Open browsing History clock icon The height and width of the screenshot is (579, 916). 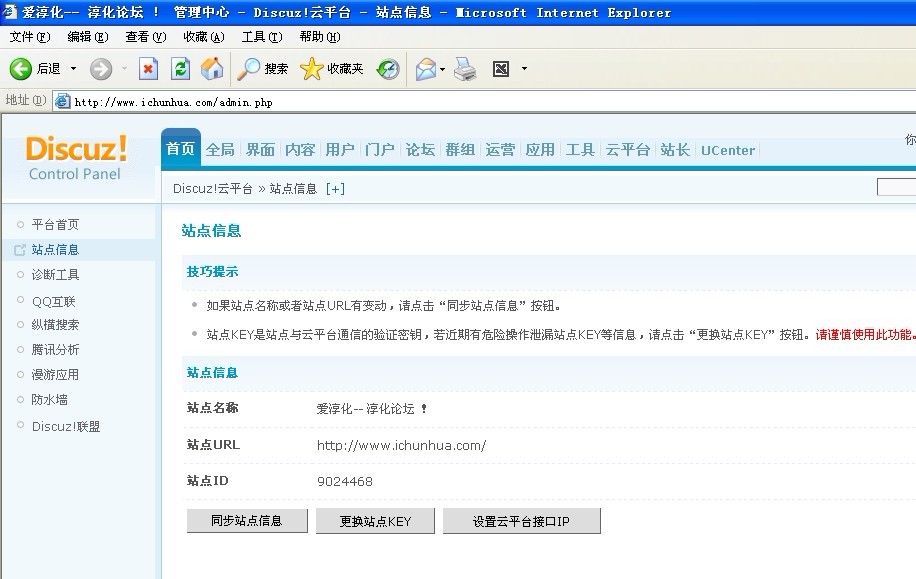pos(388,69)
